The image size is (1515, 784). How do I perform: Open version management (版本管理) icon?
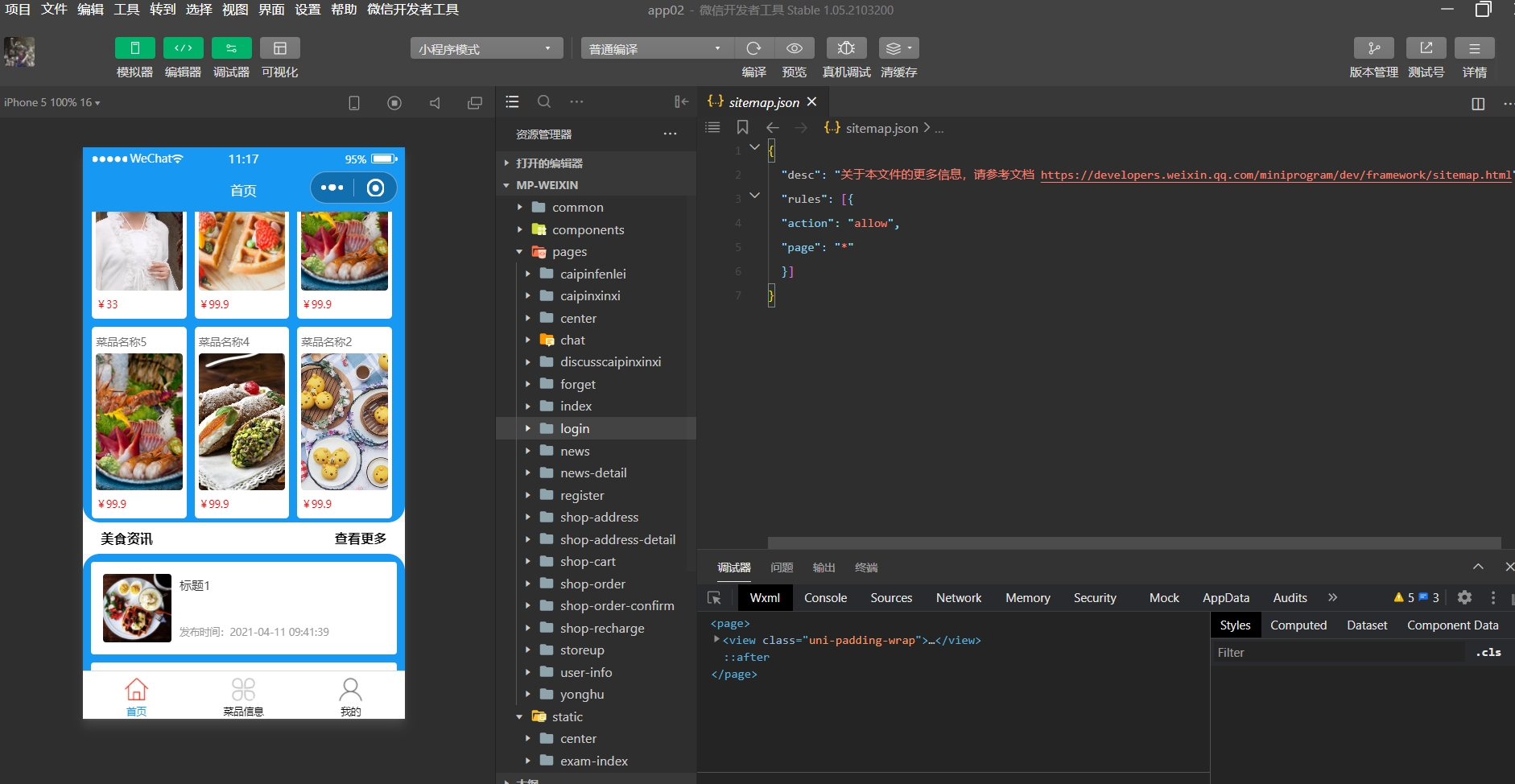(x=1373, y=48)
